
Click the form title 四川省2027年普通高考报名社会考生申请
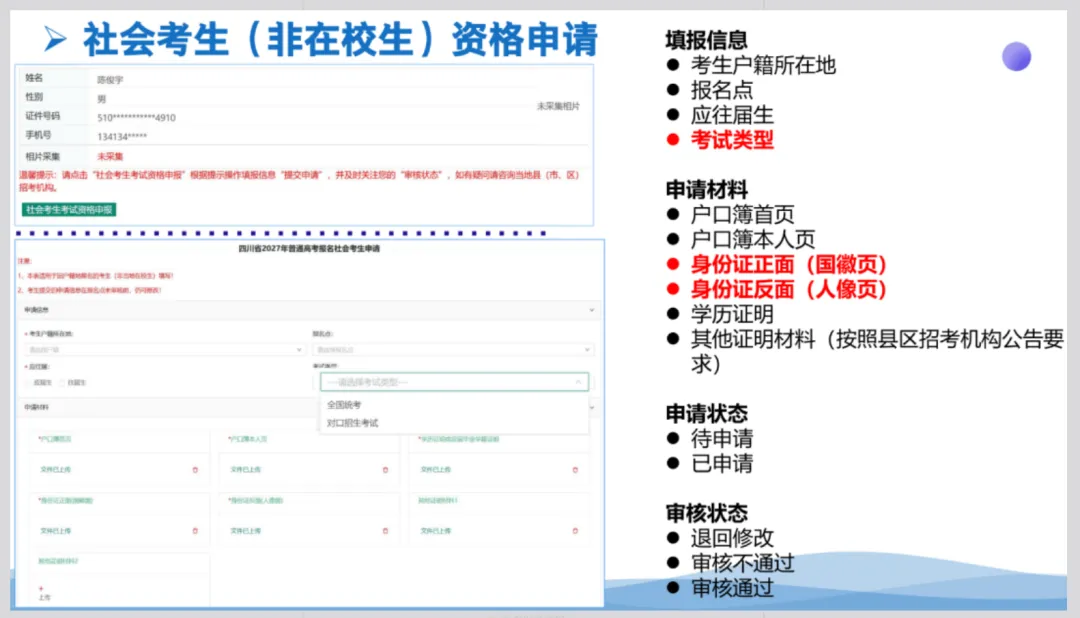309,249
